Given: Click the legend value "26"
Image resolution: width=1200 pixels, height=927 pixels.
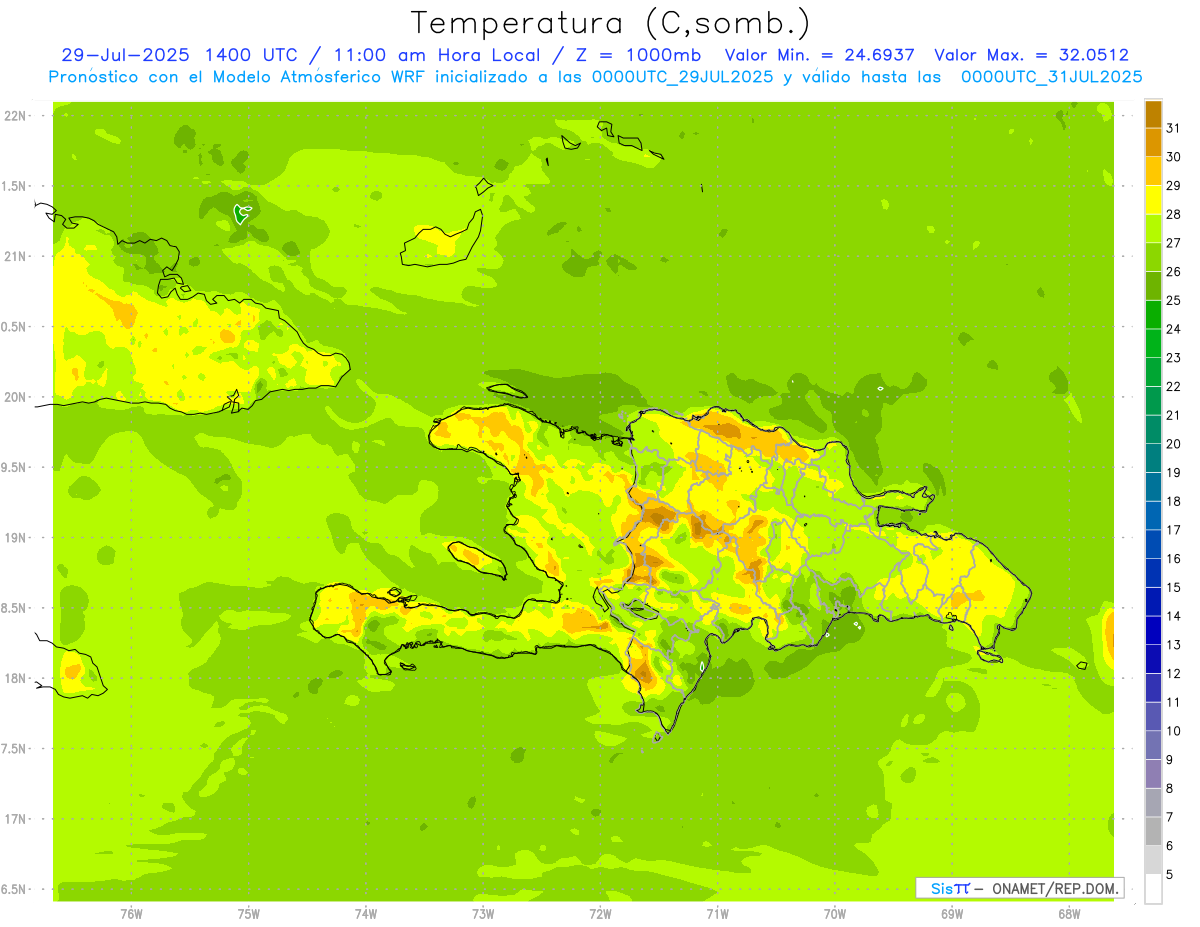Looking at the screenshot, I should (1173, 272).
